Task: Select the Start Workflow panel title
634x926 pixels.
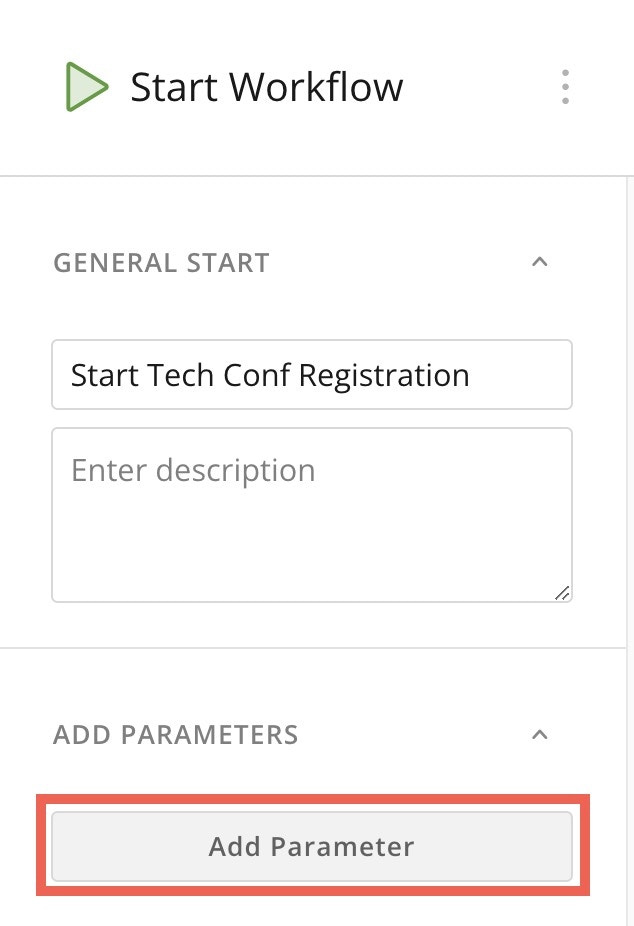Action: (x=266, y=87)
